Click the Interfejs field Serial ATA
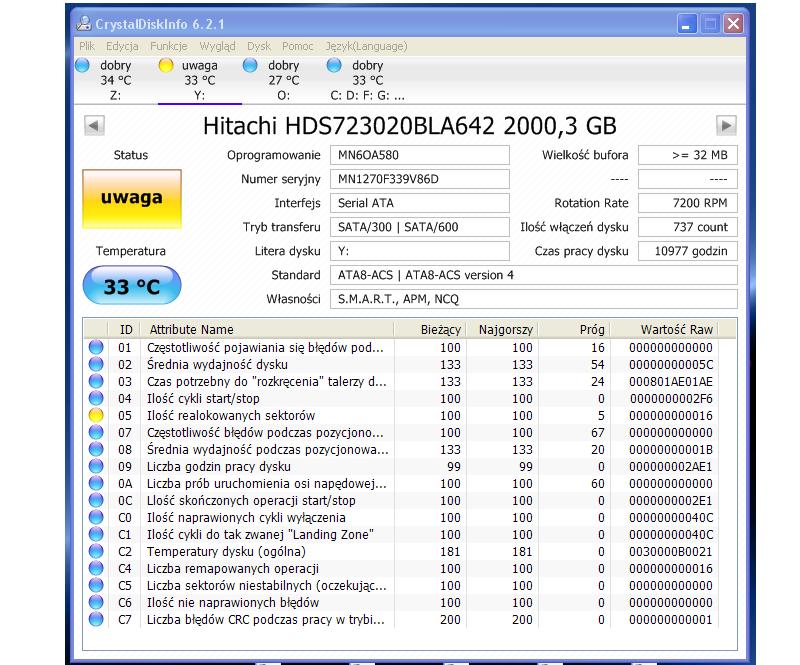 (419, 203)
